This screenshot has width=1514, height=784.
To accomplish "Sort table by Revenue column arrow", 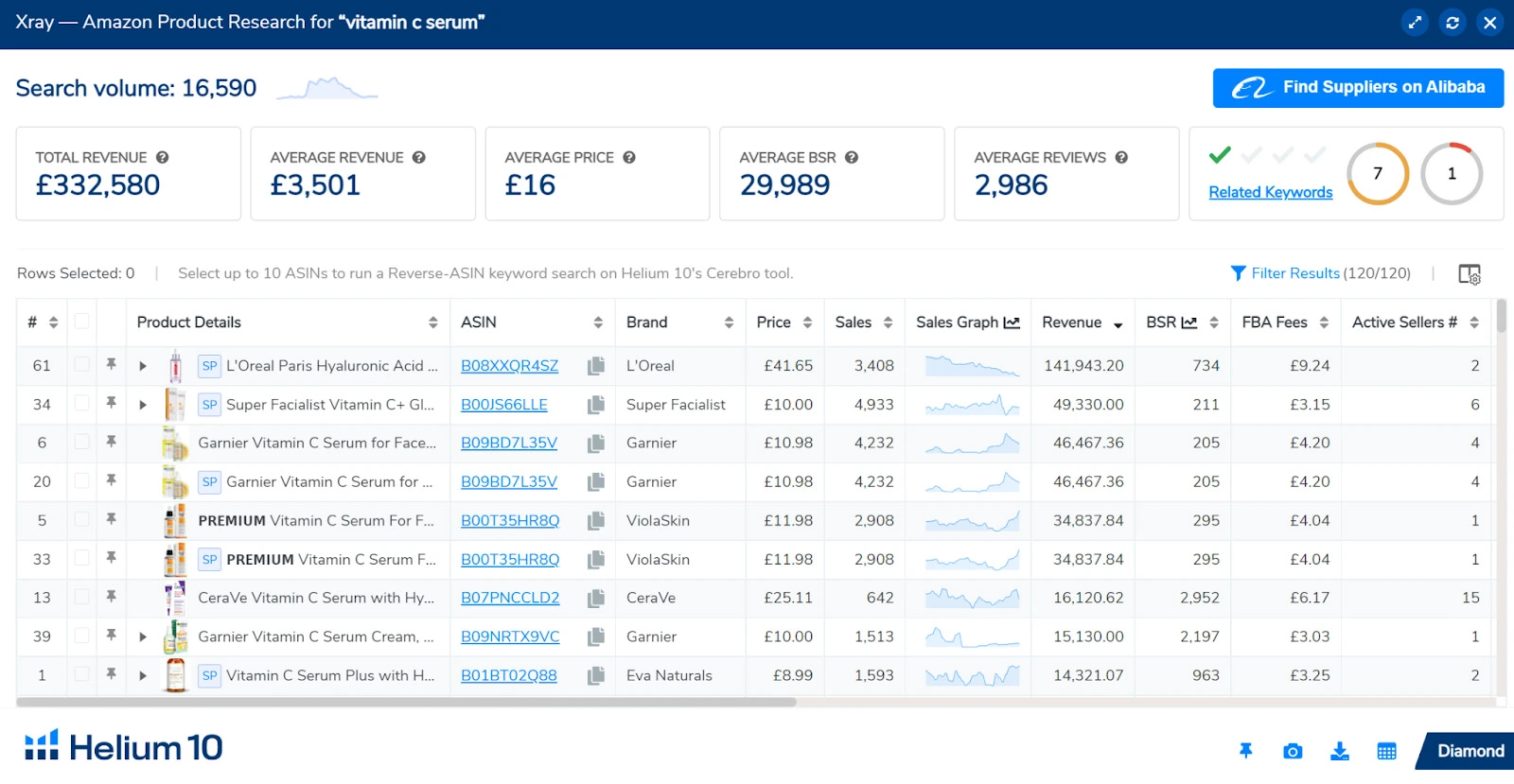I will tap(1118, 323).
